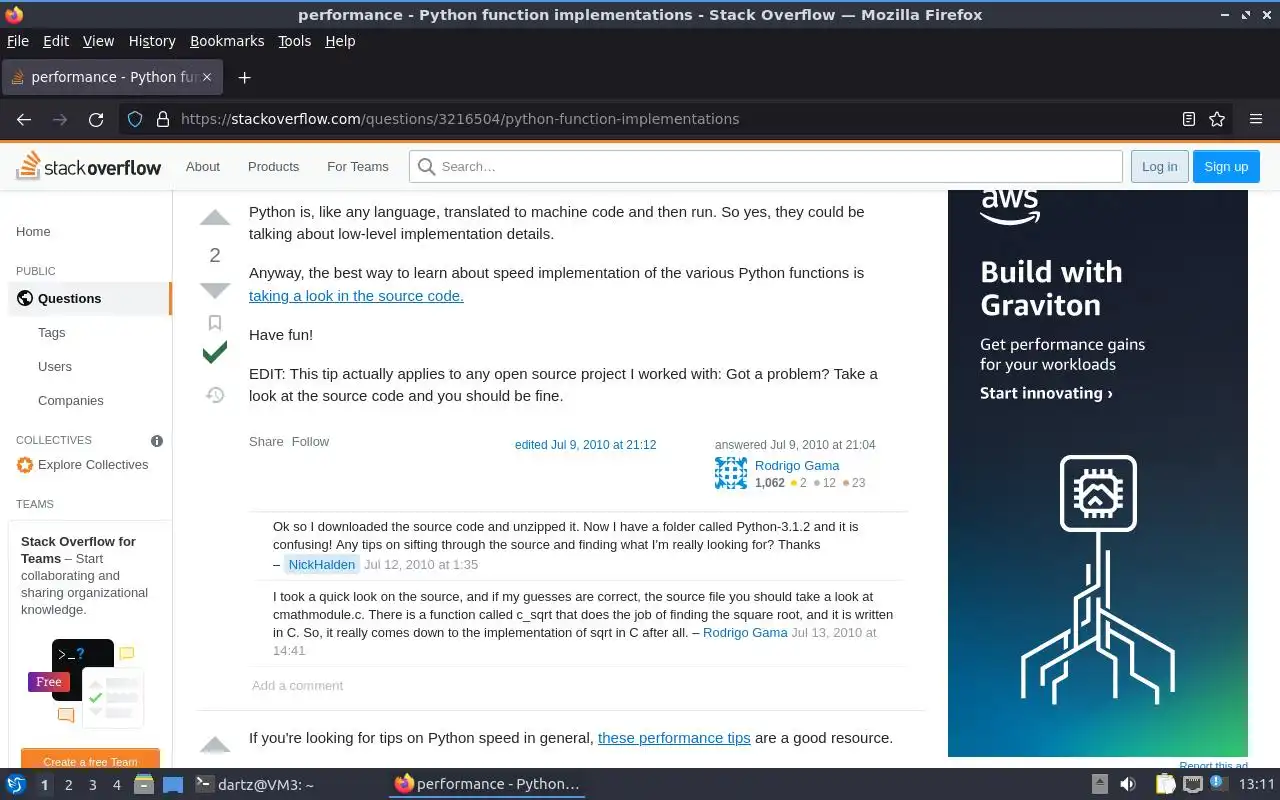Screen dimensions: 1280x800
Task: Open Companies in left sidebar
Action: click(x=71, y=401)
